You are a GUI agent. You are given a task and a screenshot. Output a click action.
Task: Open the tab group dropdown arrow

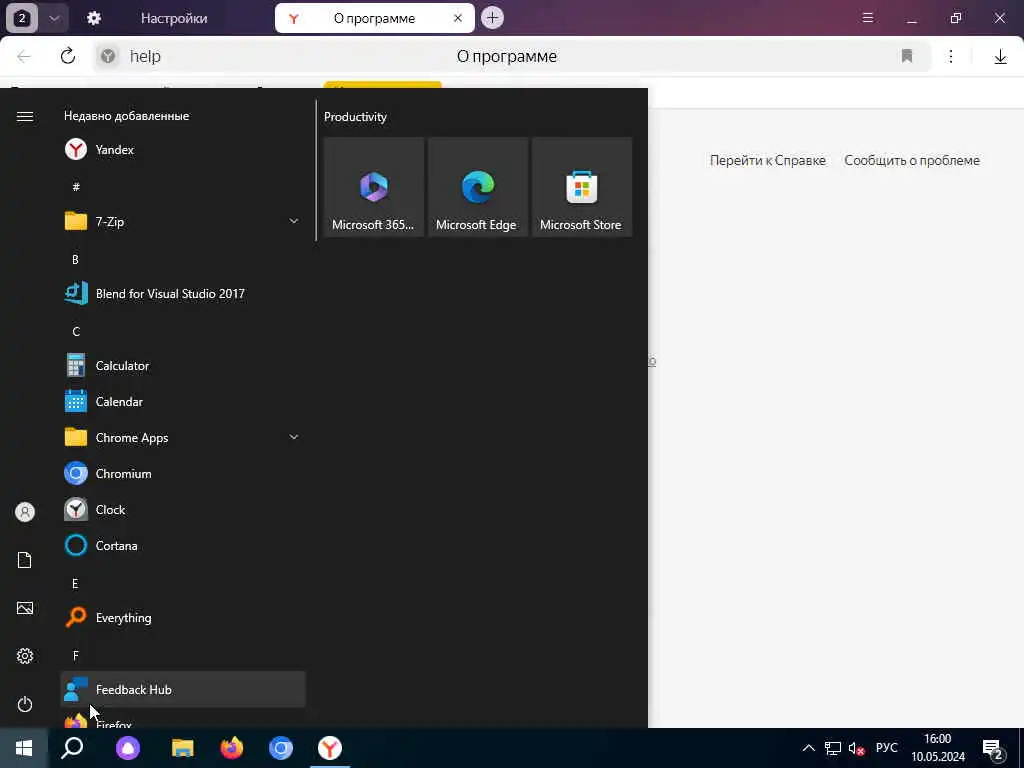pyautogui.click(x=55, y=18)
